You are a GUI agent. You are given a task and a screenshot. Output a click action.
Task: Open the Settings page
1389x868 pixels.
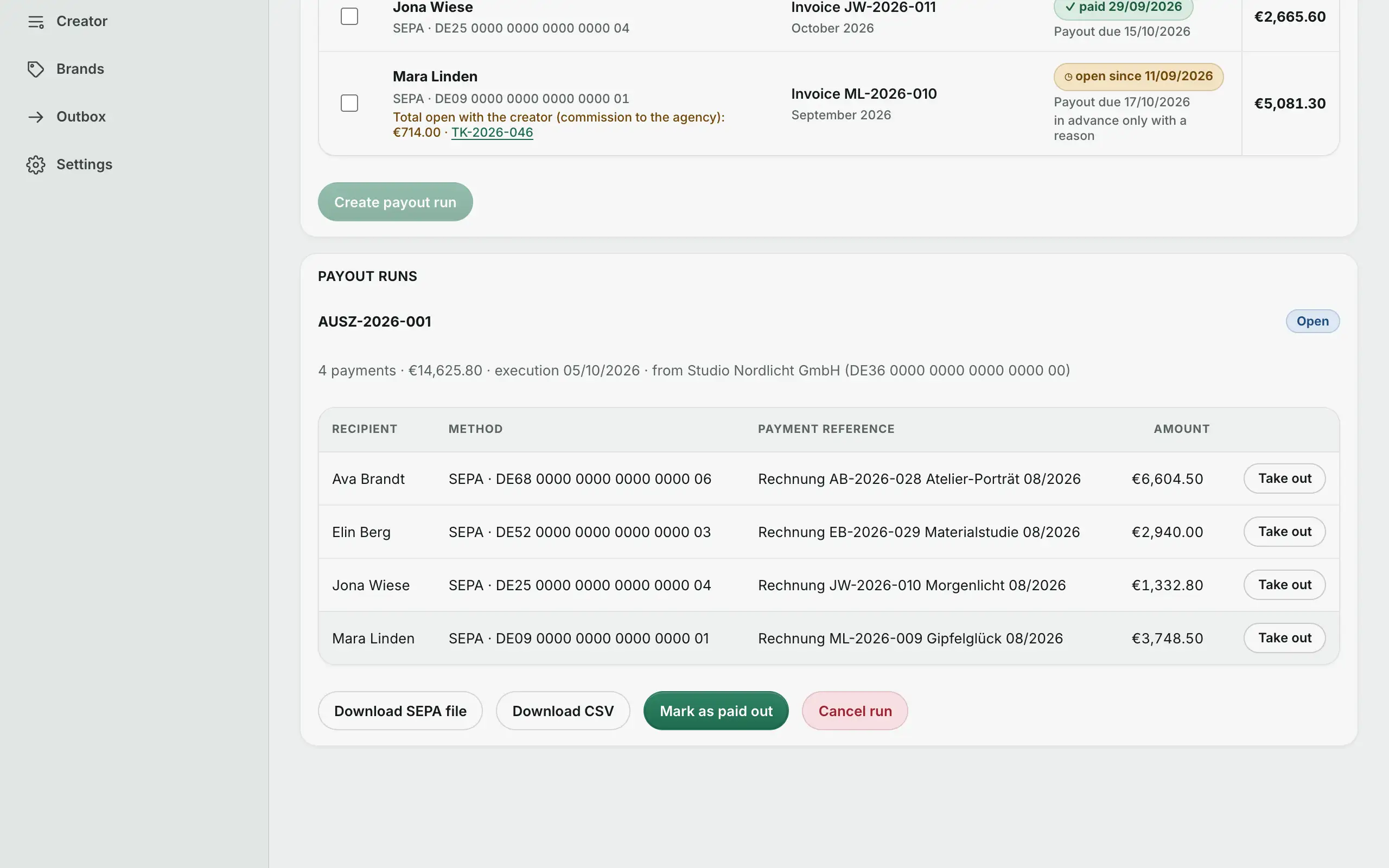(x=85, y=164)
